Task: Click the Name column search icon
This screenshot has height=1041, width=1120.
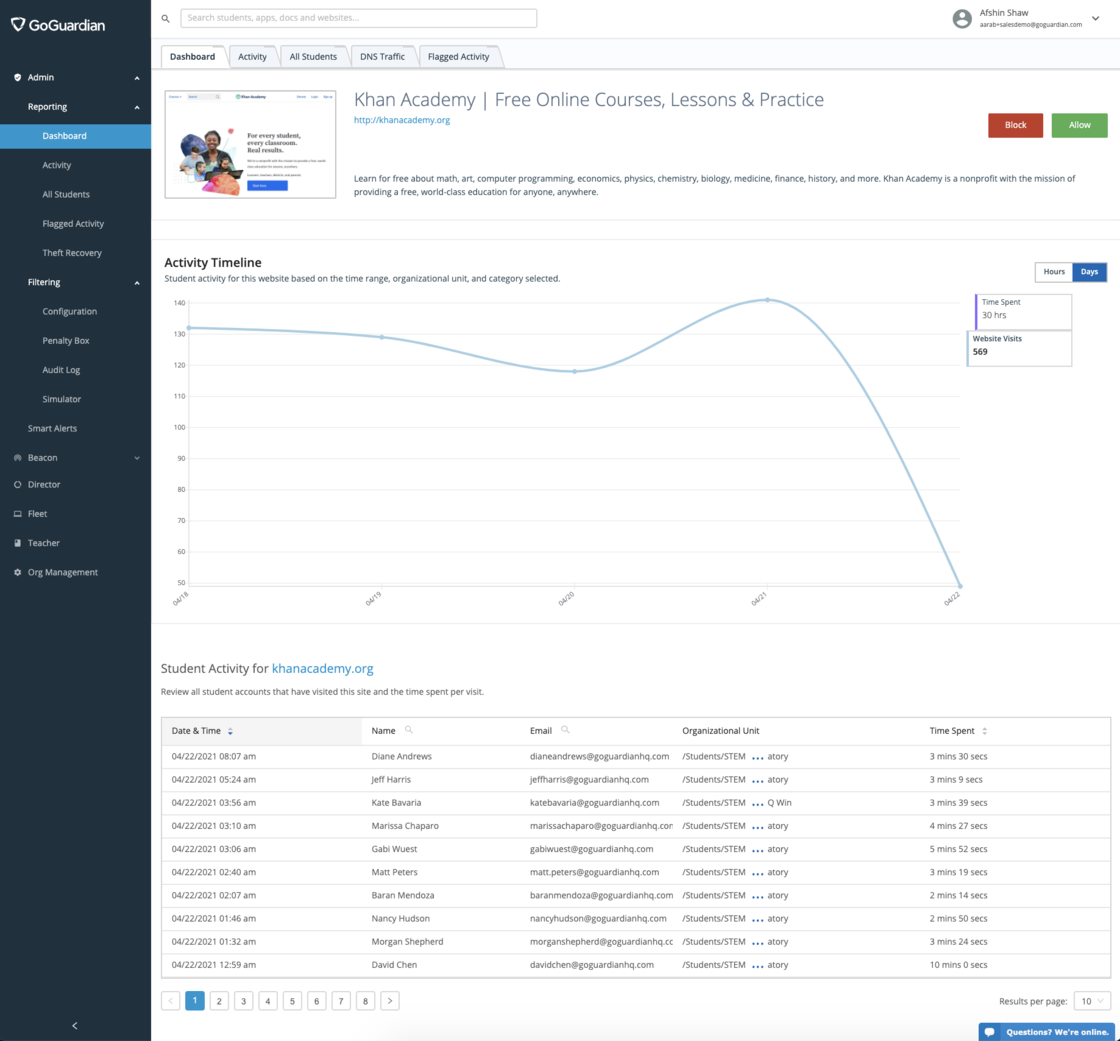Action: click(x=409, y=729)
